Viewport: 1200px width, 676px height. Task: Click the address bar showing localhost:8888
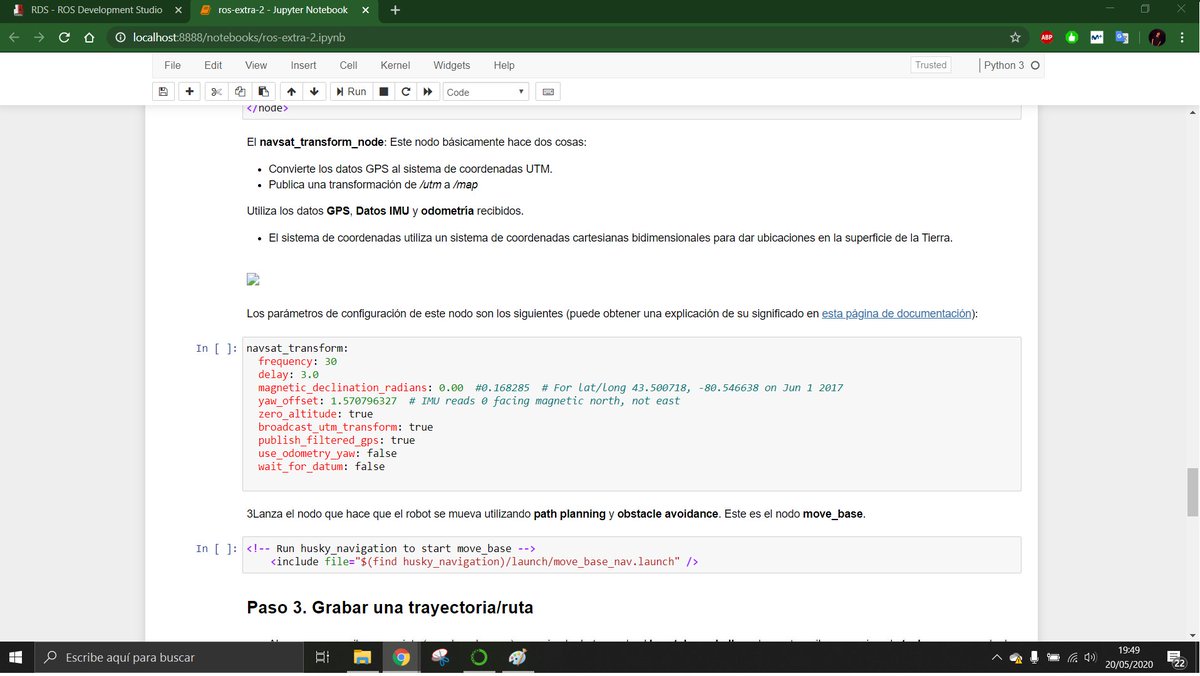[x=565, y=37]
